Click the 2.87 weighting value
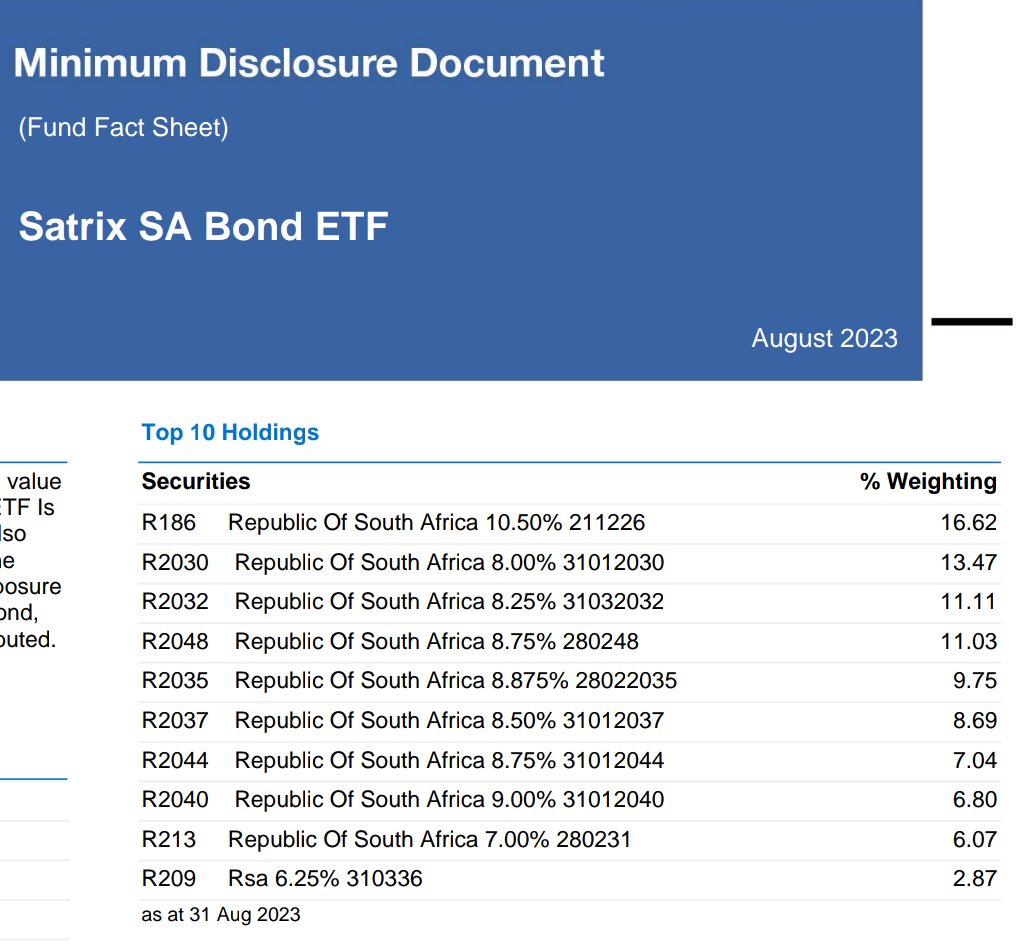This screenshot has height=951, width=1028. 975,878
